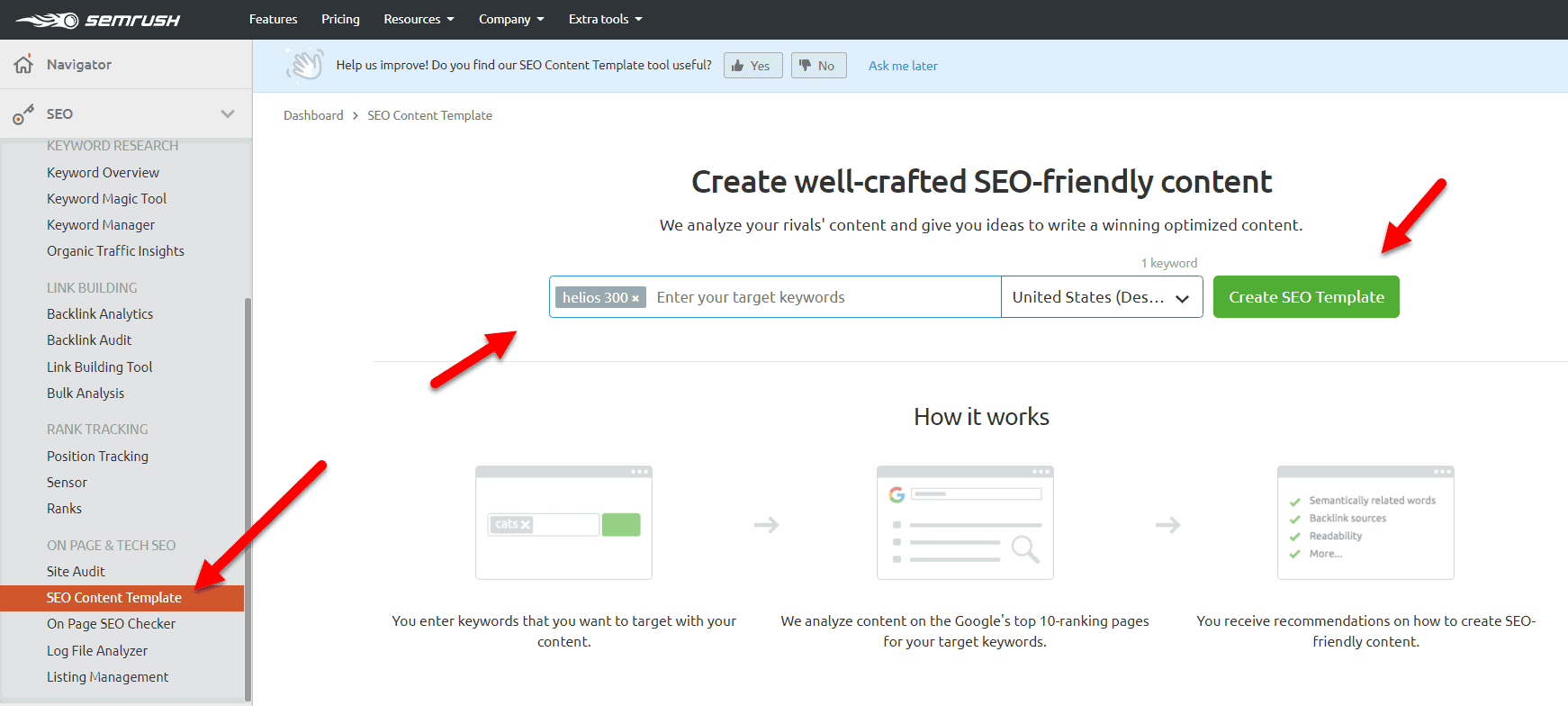Open Bulk Analysis
This screenshot has height=706, width=1568.
[86, 393]
